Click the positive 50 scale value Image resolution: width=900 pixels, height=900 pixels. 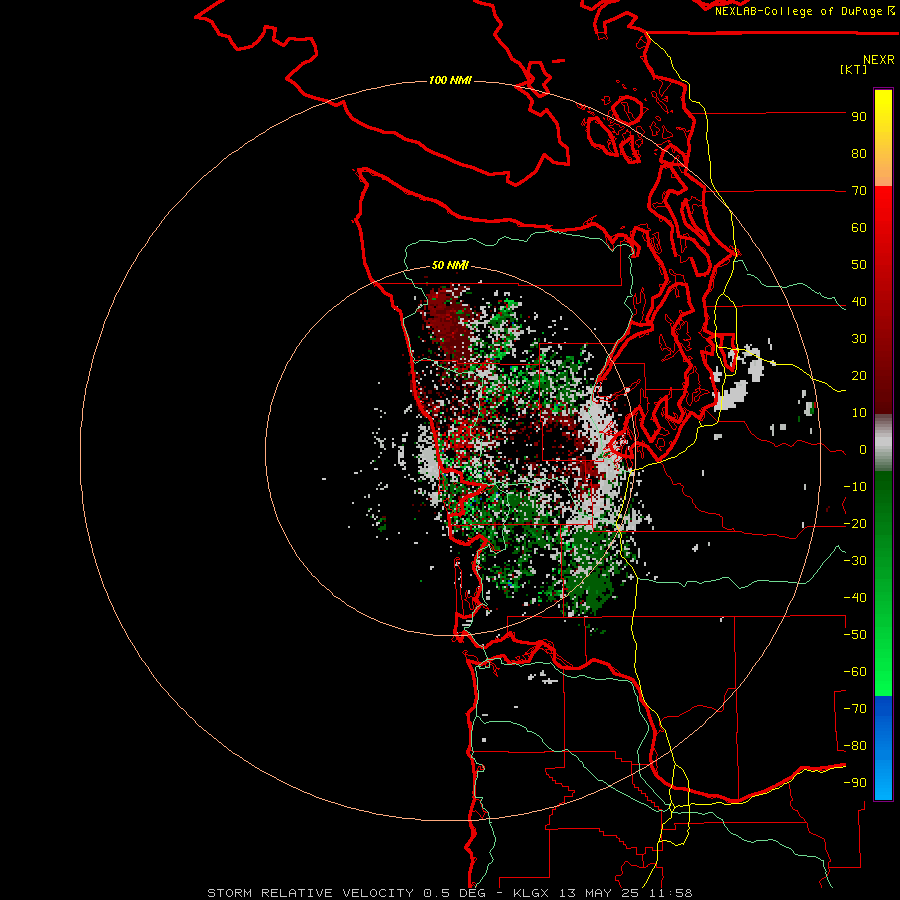859,265
